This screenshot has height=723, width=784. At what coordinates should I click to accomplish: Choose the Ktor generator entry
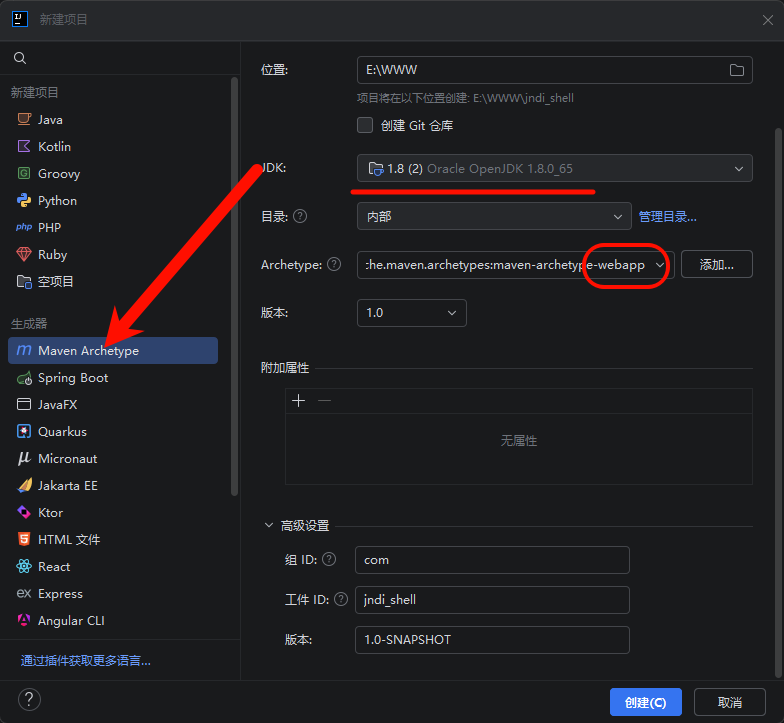(113, 512)
